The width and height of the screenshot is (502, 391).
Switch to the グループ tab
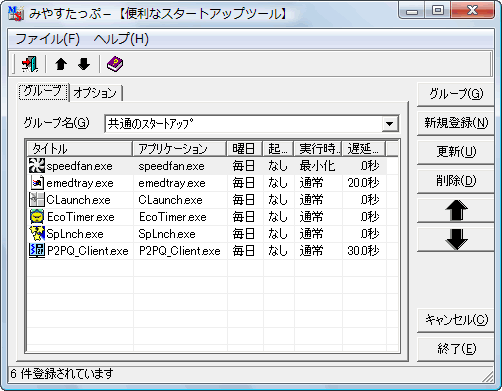pos(44,91)
